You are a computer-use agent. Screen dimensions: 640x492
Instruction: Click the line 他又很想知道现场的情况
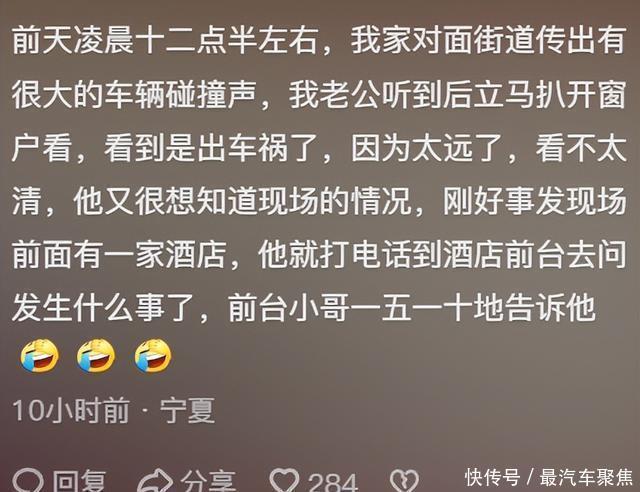point(319,201)
